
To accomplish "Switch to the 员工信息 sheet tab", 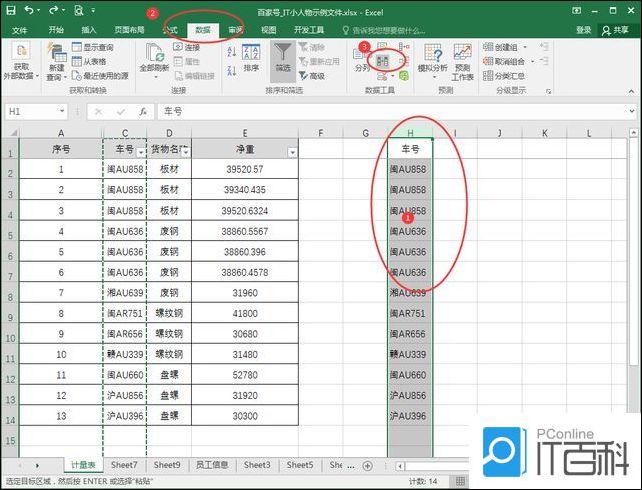I will [x=212, y=465].
